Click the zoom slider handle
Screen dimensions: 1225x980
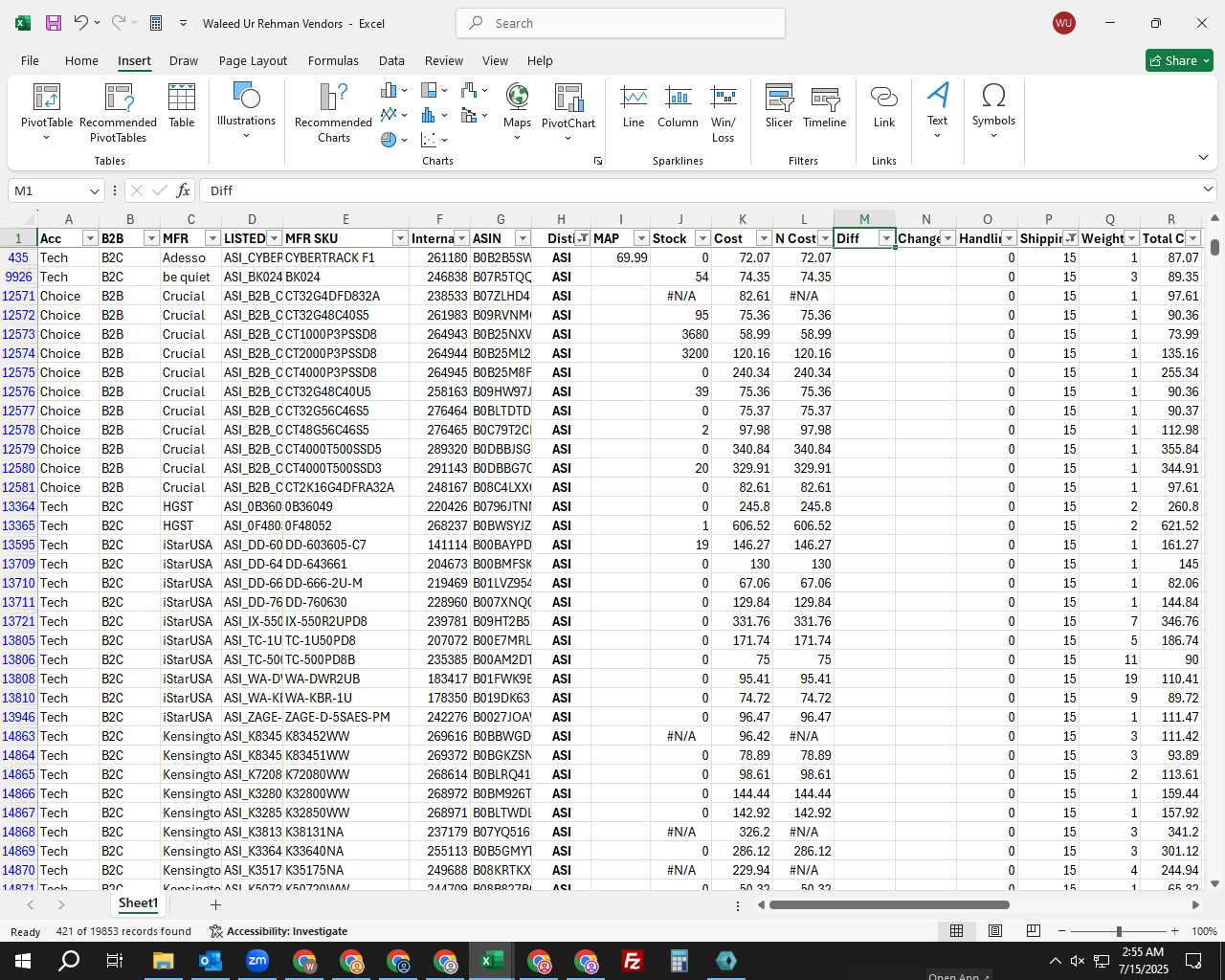point(1119,931)
